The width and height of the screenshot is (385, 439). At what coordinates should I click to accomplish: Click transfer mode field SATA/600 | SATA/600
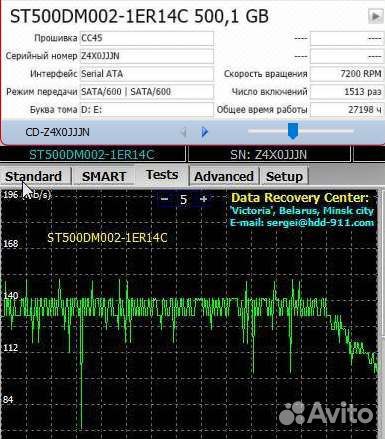pos(146,92)
